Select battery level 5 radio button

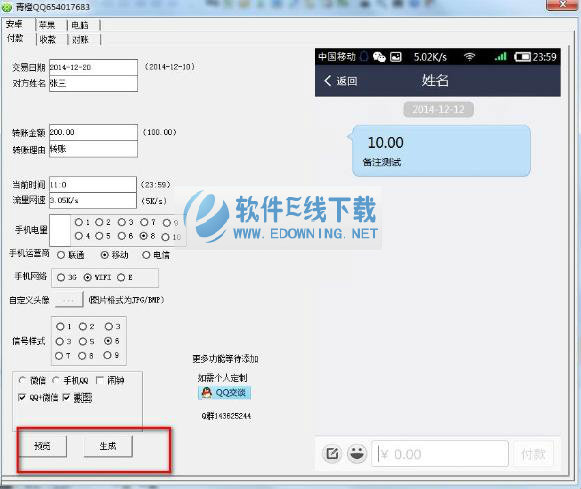click(99, 236)
